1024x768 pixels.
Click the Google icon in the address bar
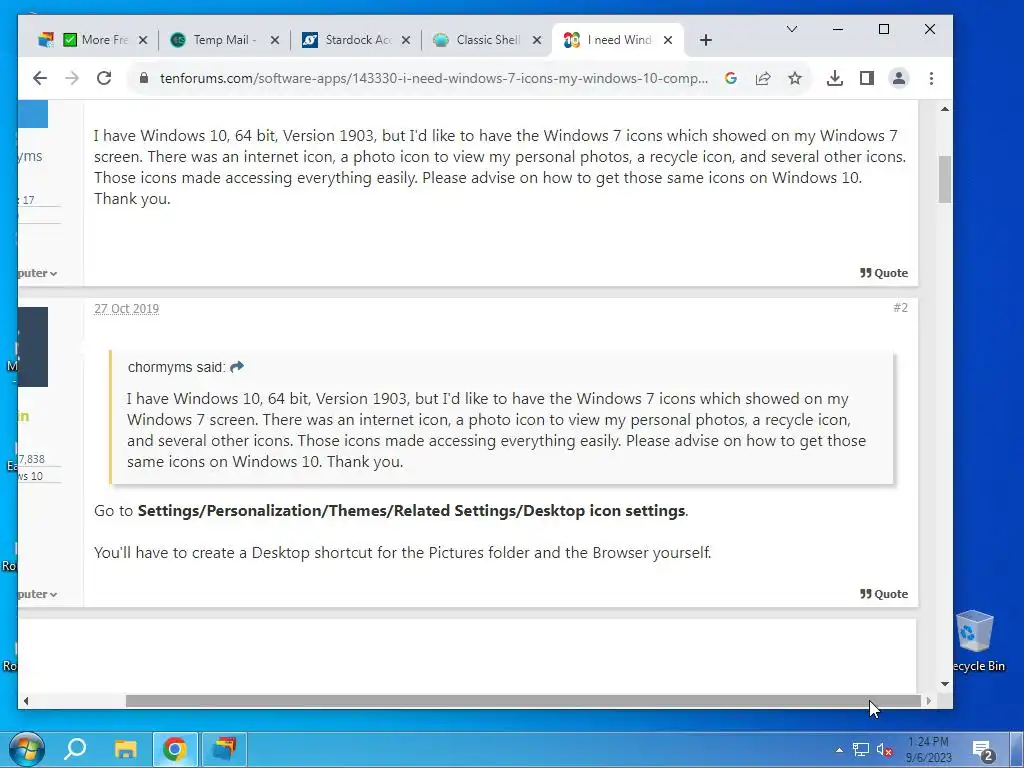coord(731,78)
